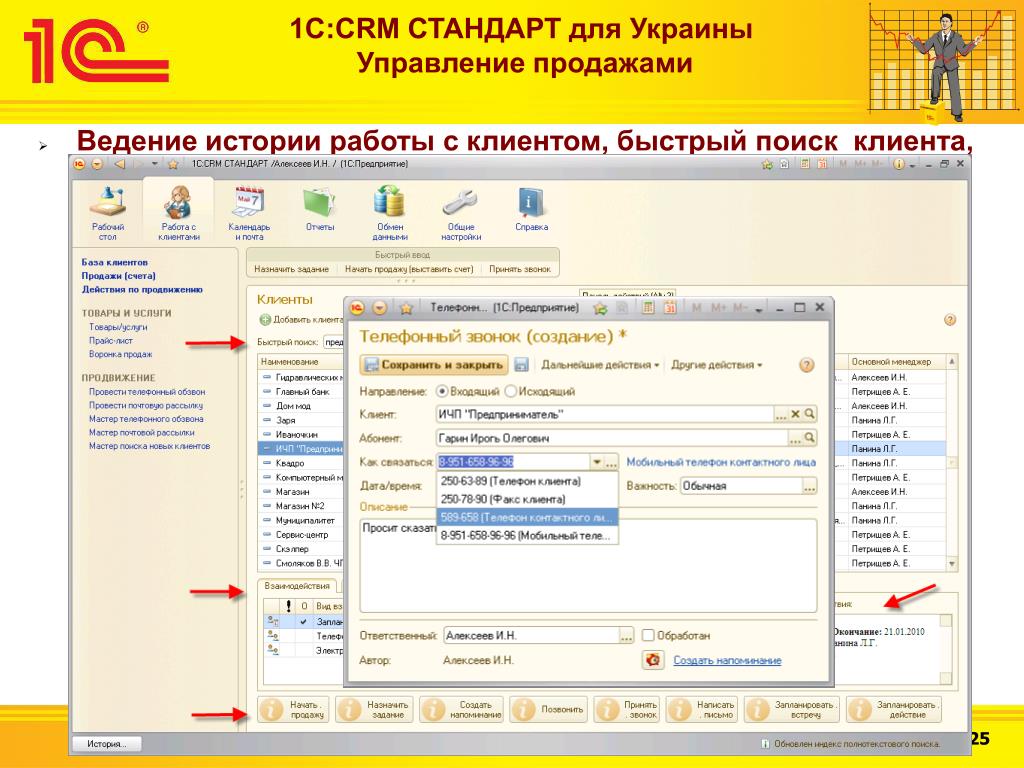Screen dimensions: 1024x768
Task: Open the Другие действия dropdown
Action: [x=716, y=365]
